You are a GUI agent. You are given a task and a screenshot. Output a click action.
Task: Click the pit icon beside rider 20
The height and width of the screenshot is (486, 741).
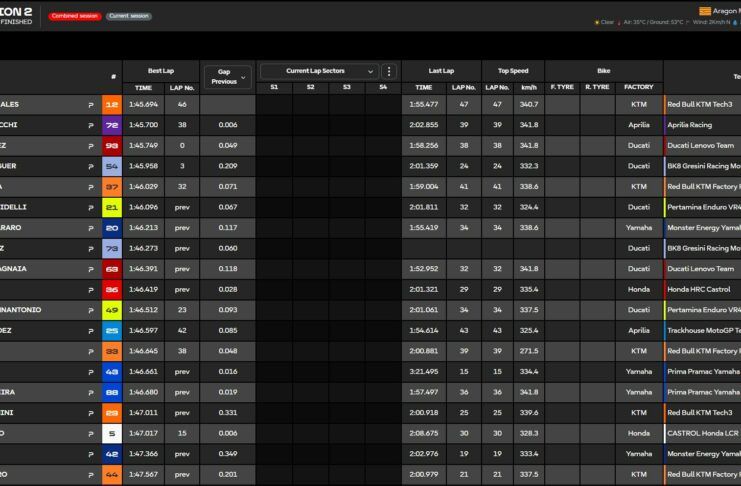tap(91, 228)
